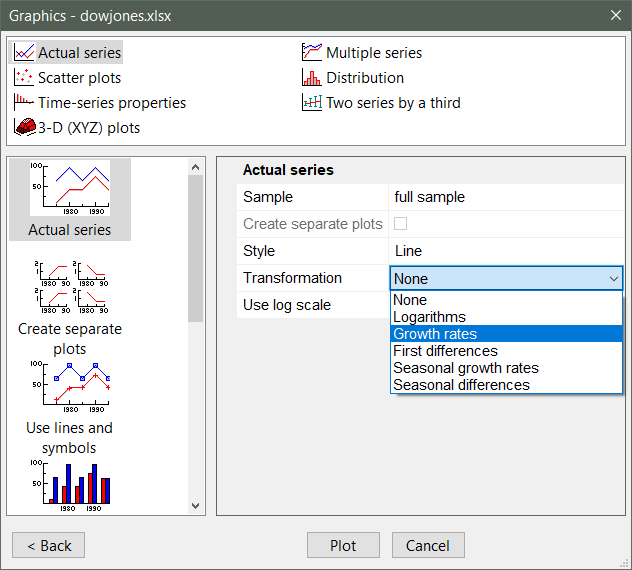Select Growth rates from the list

[435, 334]
